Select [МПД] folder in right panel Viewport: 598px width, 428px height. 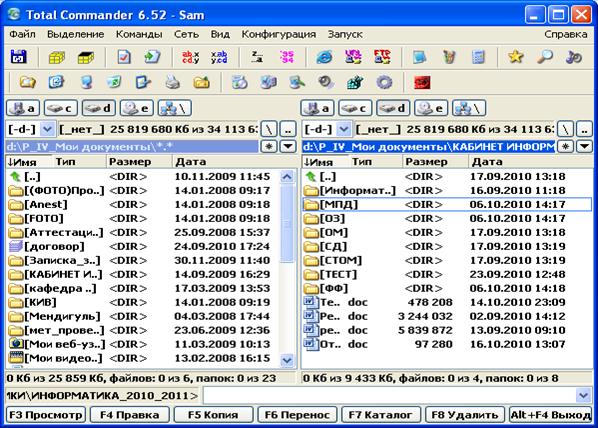coord(447,204)
